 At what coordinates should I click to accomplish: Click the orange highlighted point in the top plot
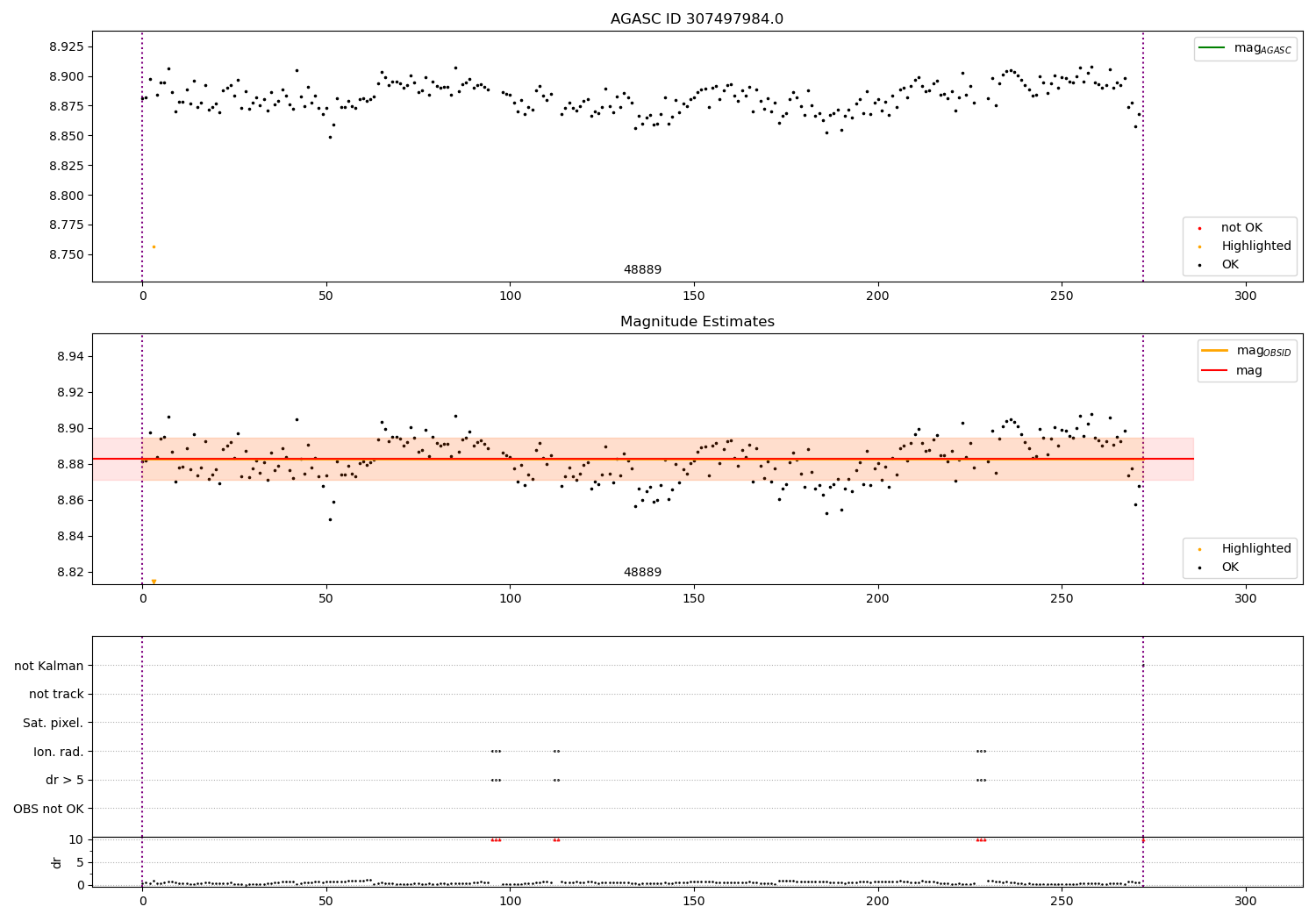point(154,246)
